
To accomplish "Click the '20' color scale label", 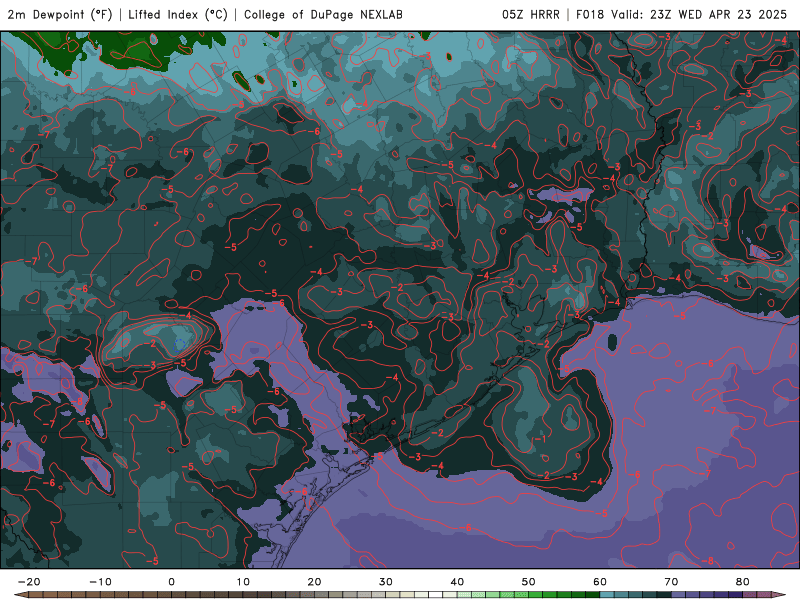I will coord(314,582).
